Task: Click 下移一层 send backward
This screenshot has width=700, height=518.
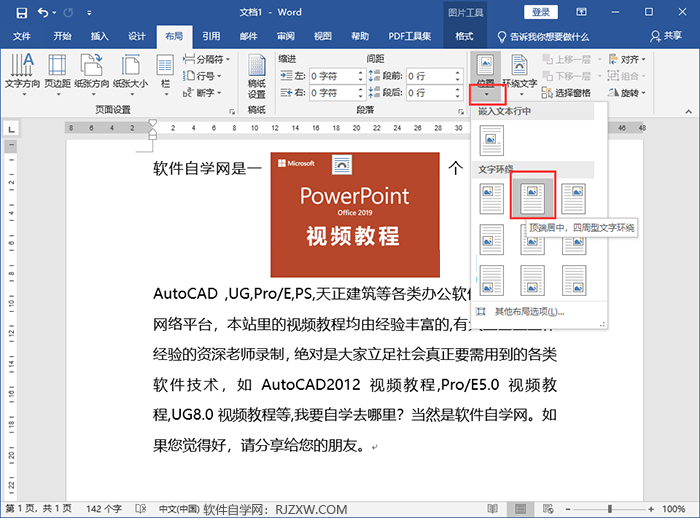Action: [x=566, y=76]
